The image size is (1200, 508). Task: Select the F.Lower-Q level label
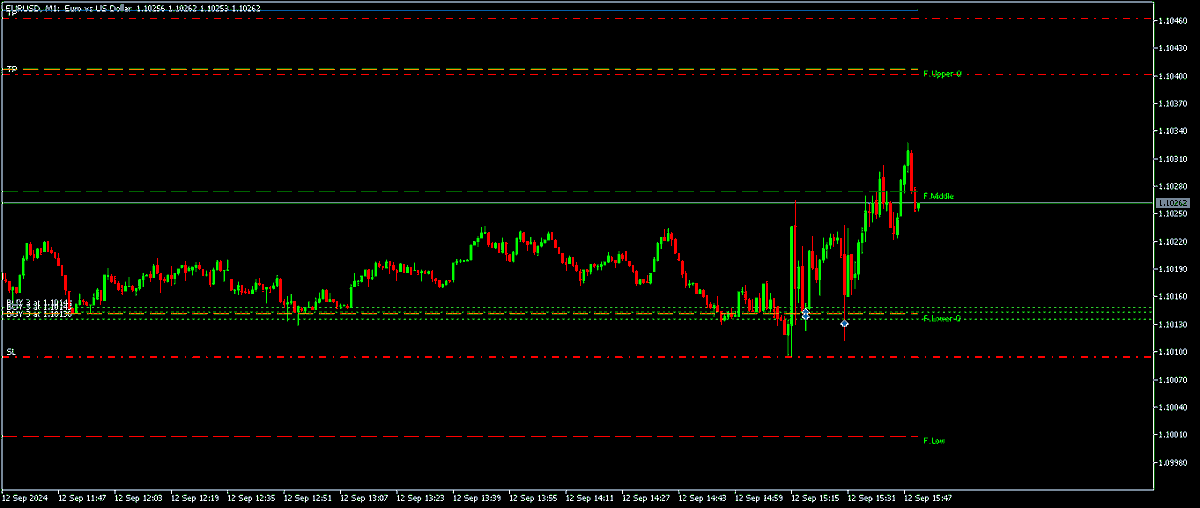click(942, 319)
